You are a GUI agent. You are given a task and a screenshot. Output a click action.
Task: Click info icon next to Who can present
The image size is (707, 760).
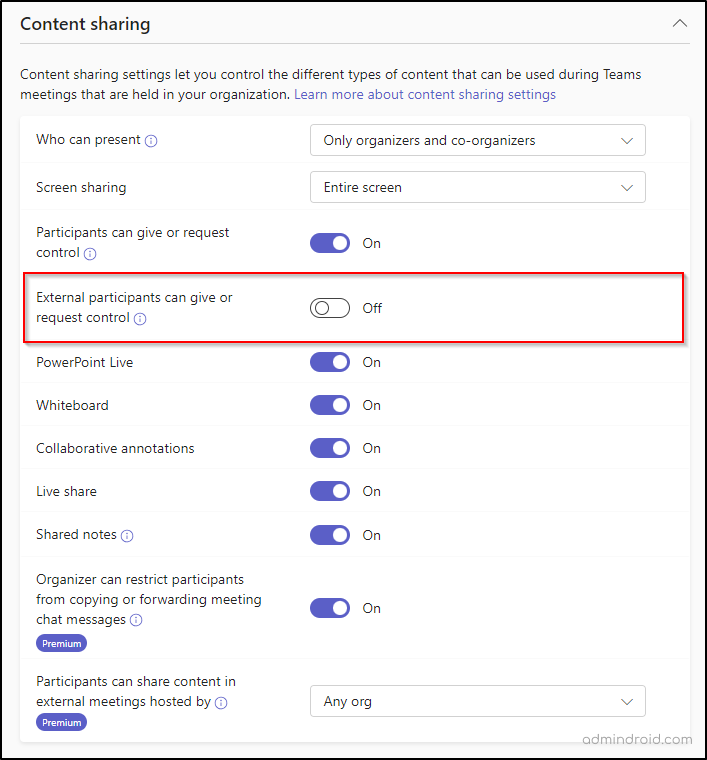151,141
